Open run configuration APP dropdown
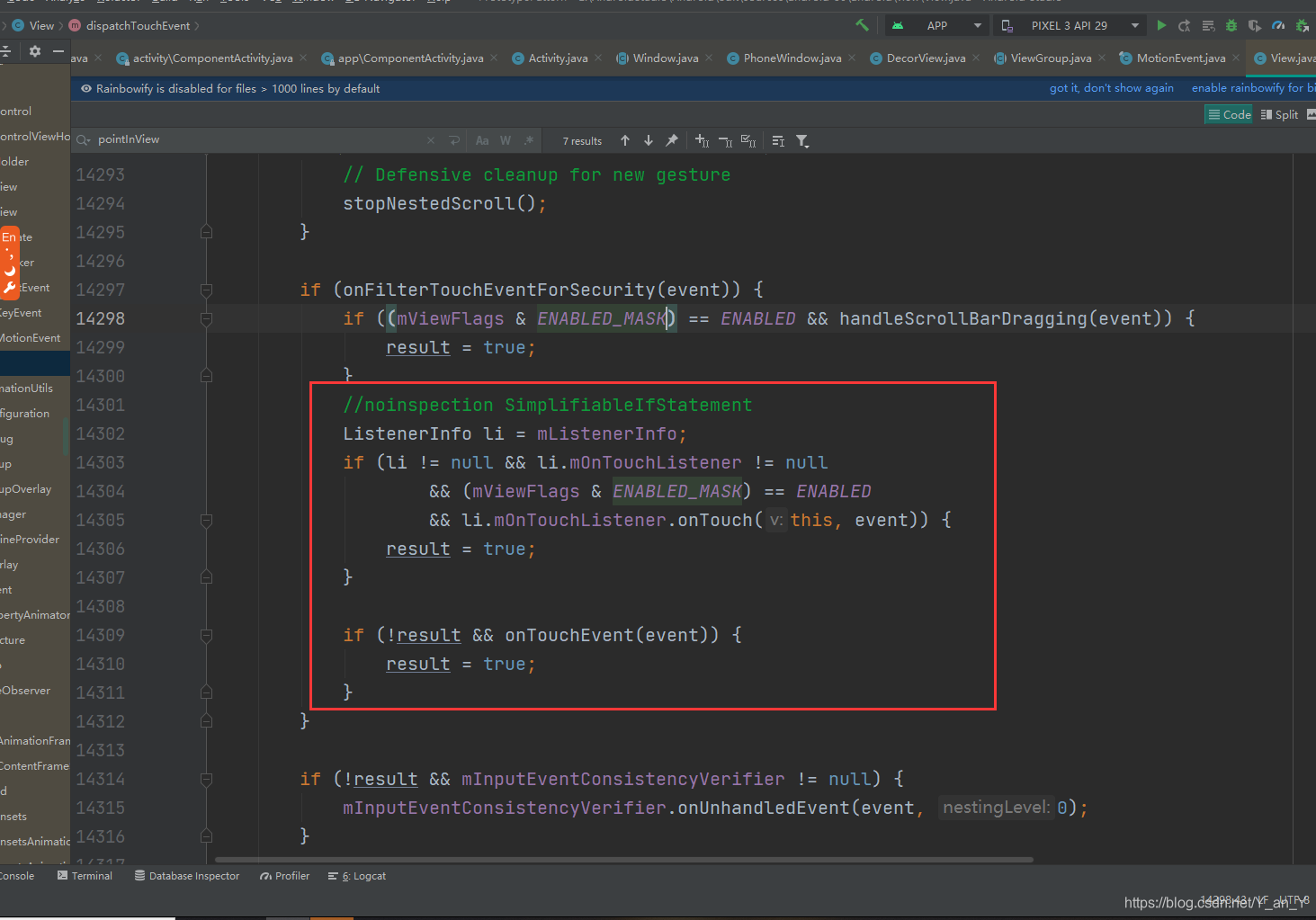This screenshot has height=920, width=1316. click(x=936, y=25)
